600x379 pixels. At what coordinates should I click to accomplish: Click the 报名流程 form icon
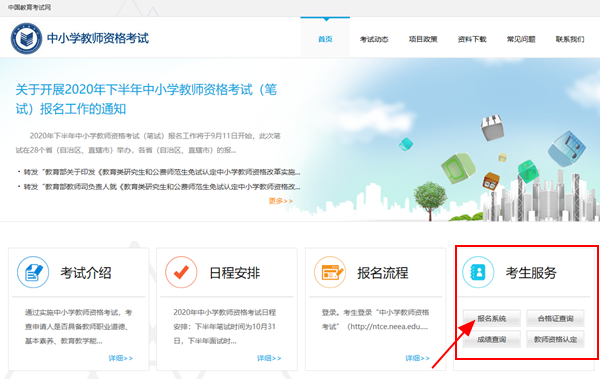coord(330,272)
